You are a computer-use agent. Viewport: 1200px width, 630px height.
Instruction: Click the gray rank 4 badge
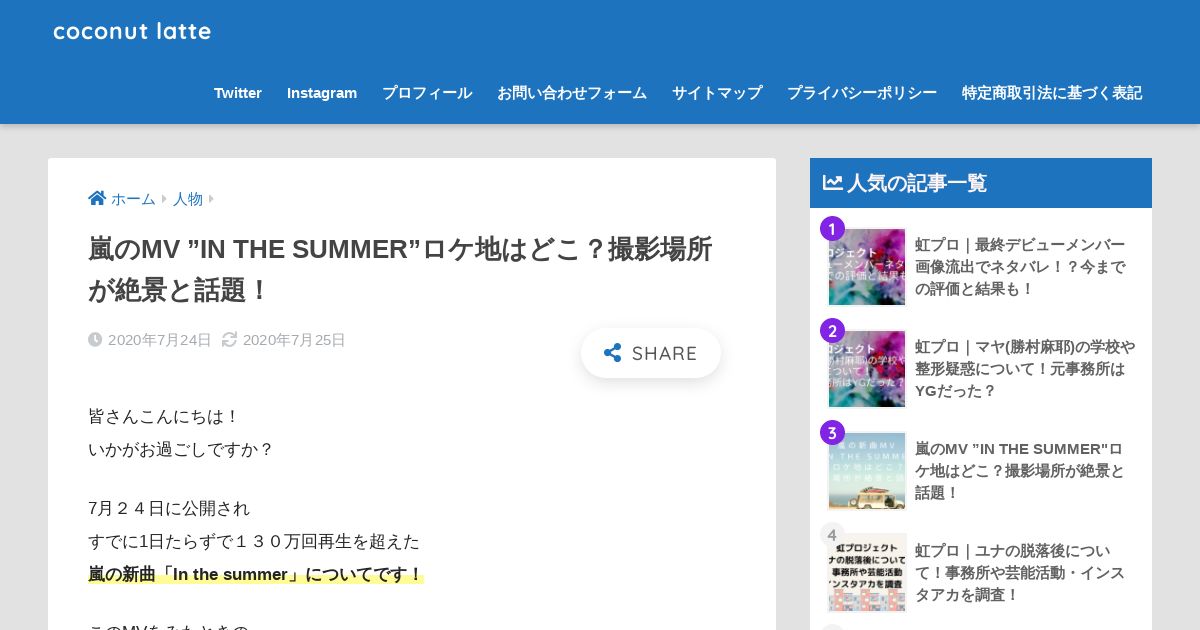click(x=832, y=535)
